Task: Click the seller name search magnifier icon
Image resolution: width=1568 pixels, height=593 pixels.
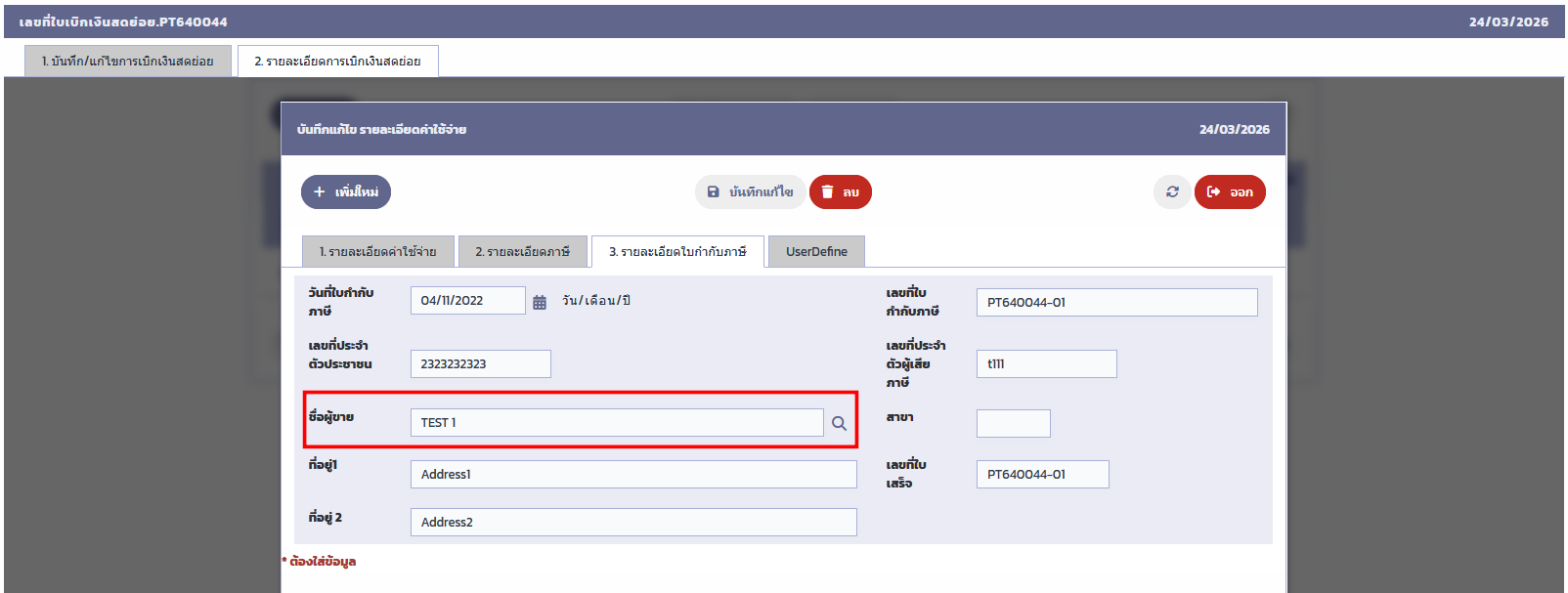Action: click(839, 423)
